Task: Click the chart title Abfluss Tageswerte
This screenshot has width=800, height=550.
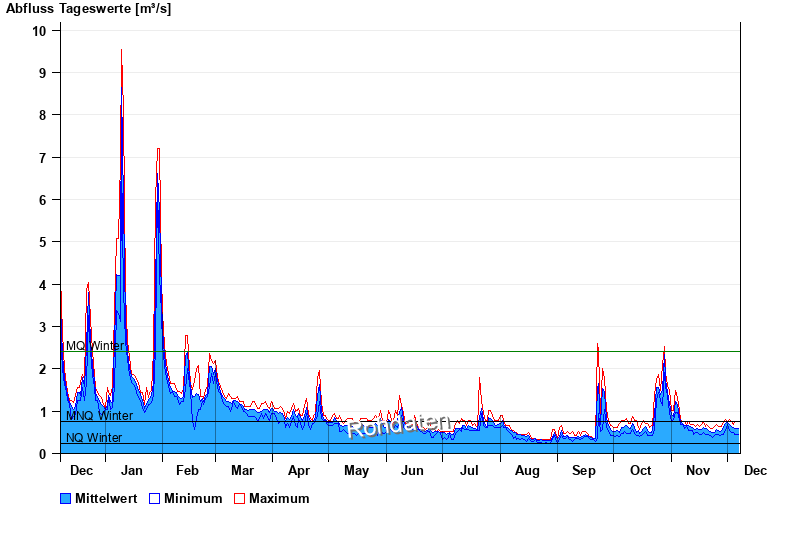Action: 88,9
